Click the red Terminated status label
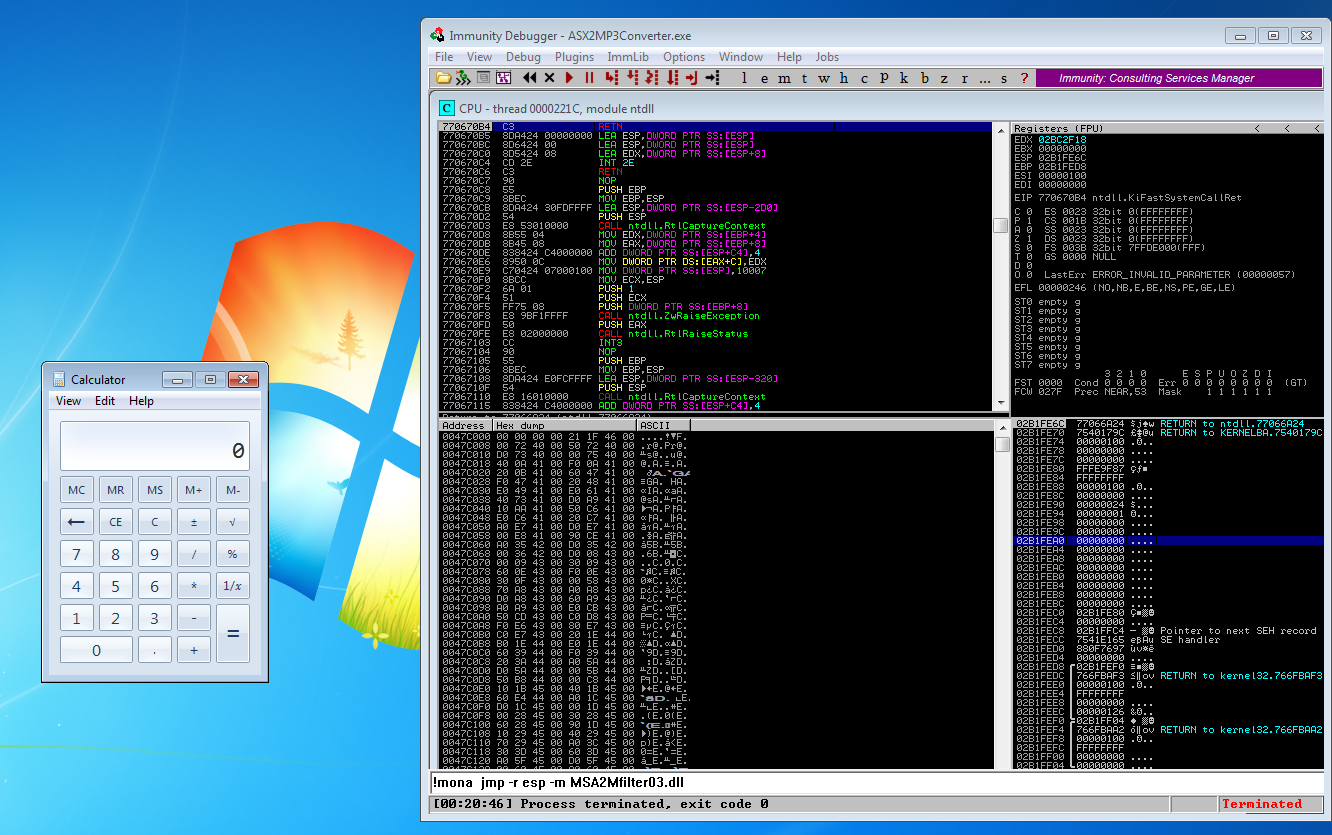This screenshot has width=1332, height=835. 1262,804
